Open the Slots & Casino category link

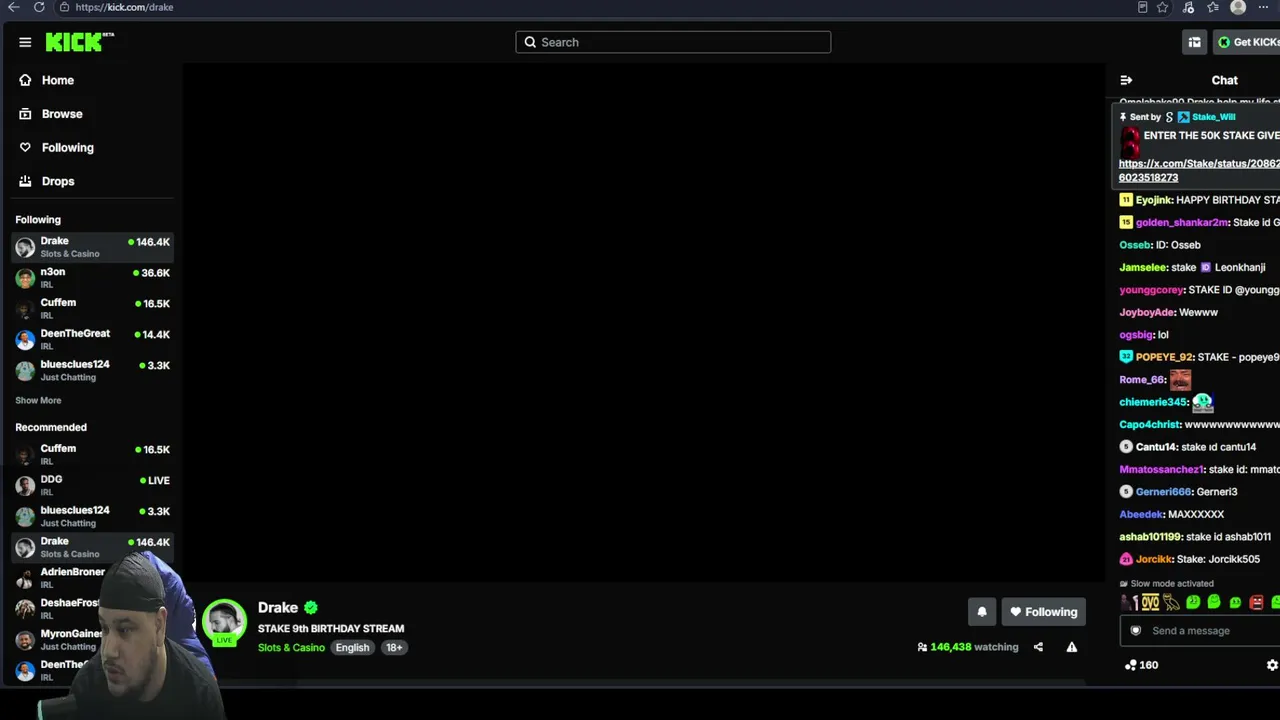pyautogui.click(x=291, y=647)
